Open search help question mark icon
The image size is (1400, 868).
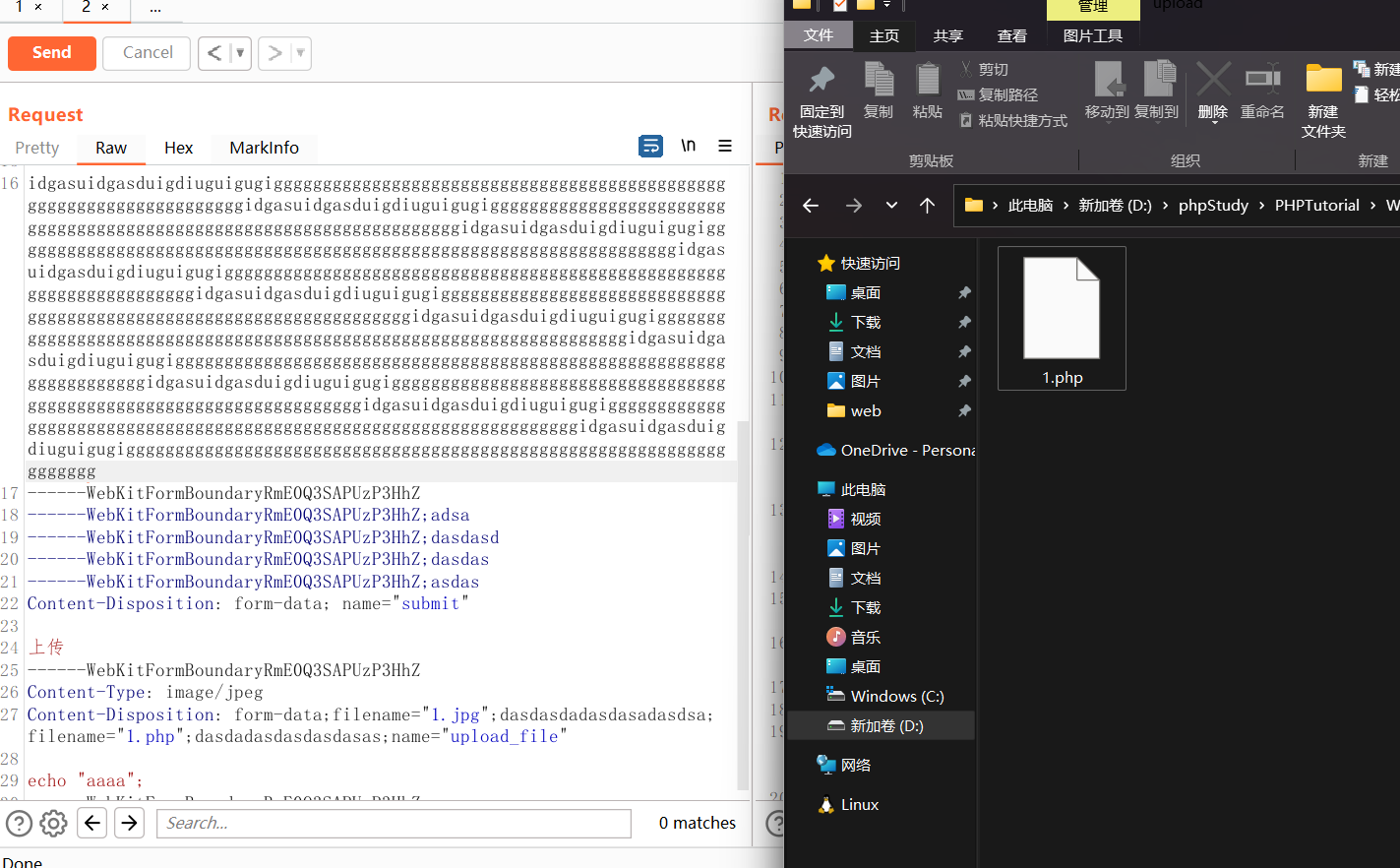[x=19, y=823]
